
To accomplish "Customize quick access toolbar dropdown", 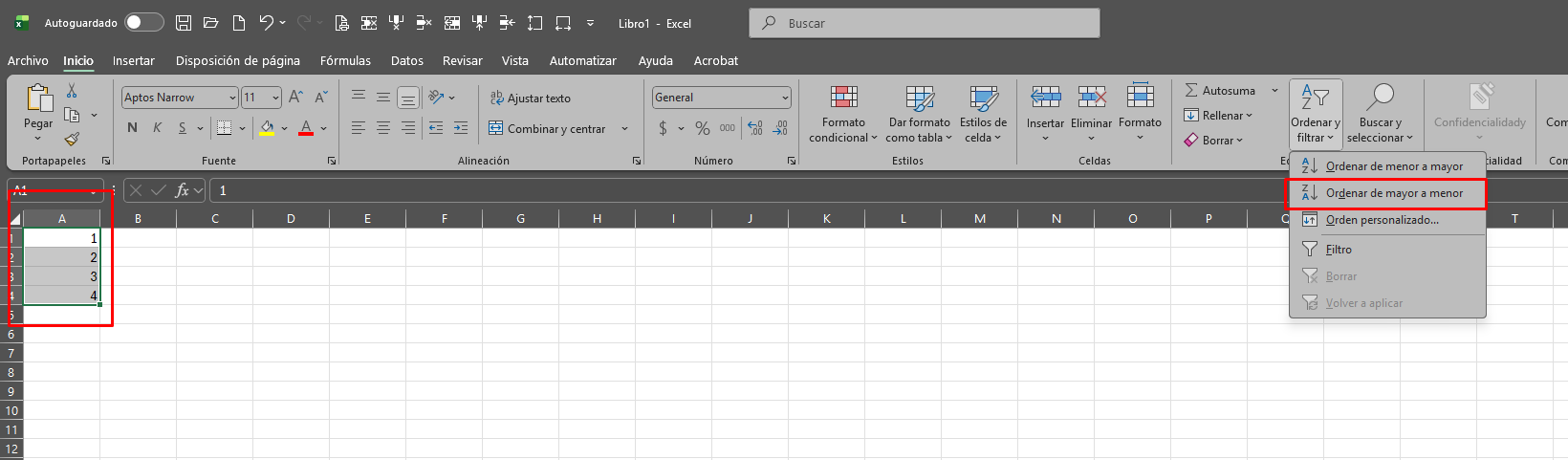I will coord(590,23).
